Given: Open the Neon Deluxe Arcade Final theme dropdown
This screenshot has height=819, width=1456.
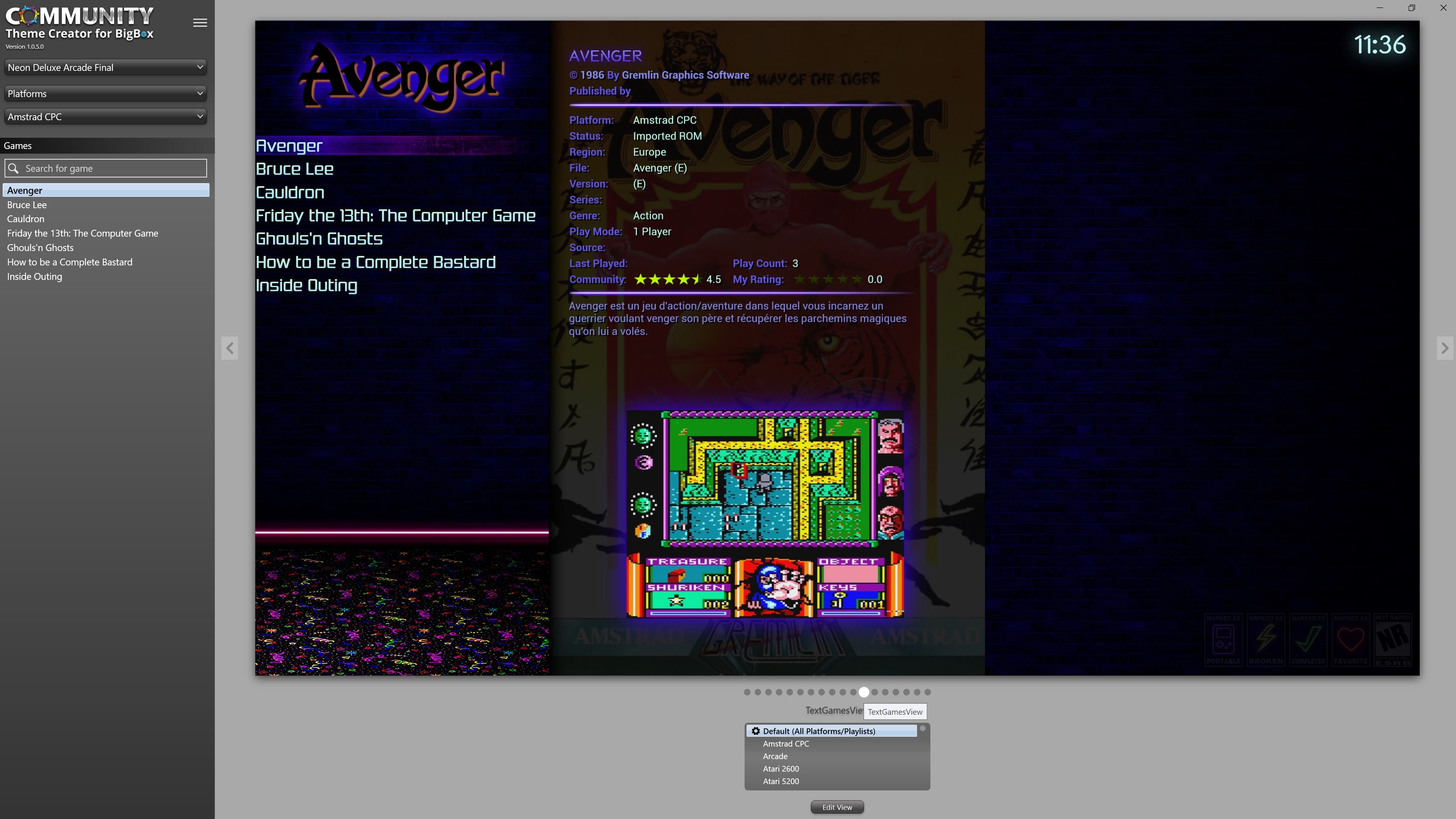Looking at the screenshot, I should point(106,67).
